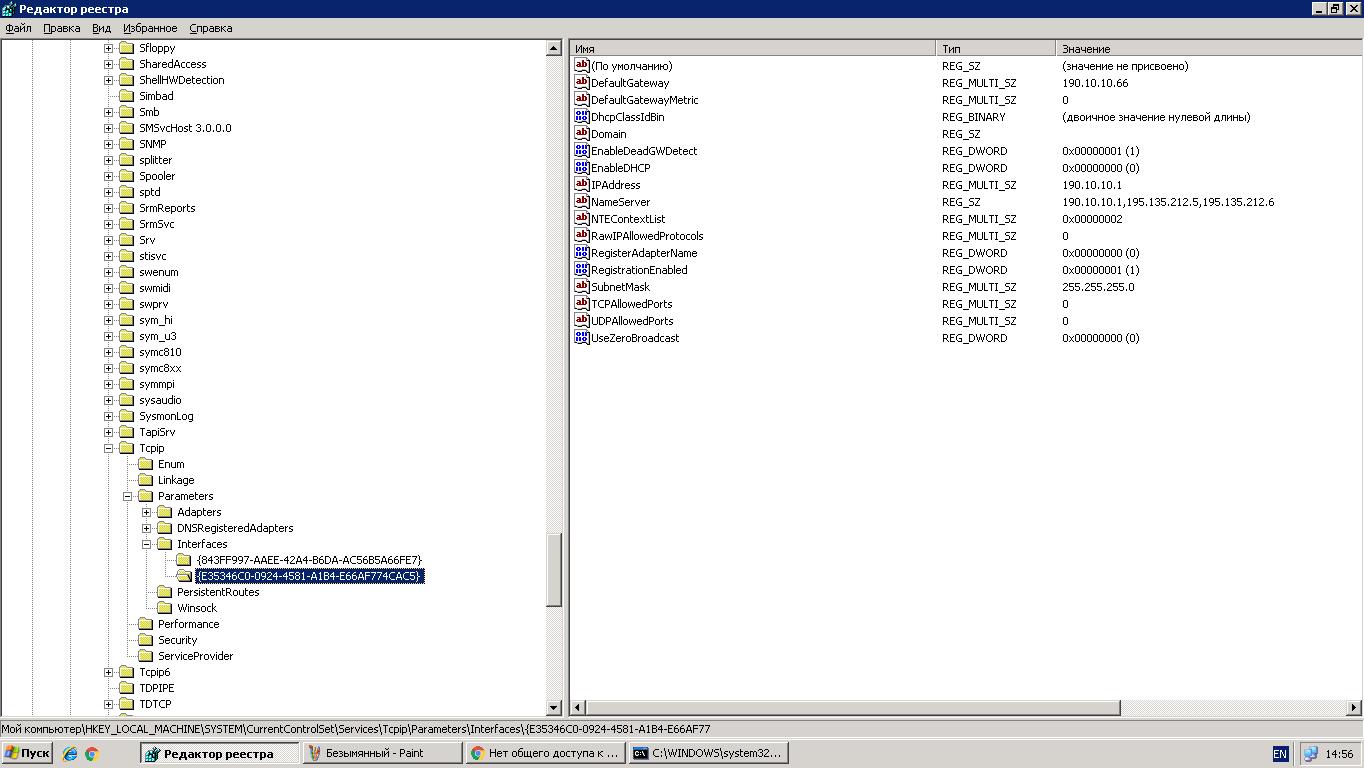Click the UseZeroBroadcast value icon
Image resolution: width=1364 pixels, height=768 pixels.
[582, 338]
